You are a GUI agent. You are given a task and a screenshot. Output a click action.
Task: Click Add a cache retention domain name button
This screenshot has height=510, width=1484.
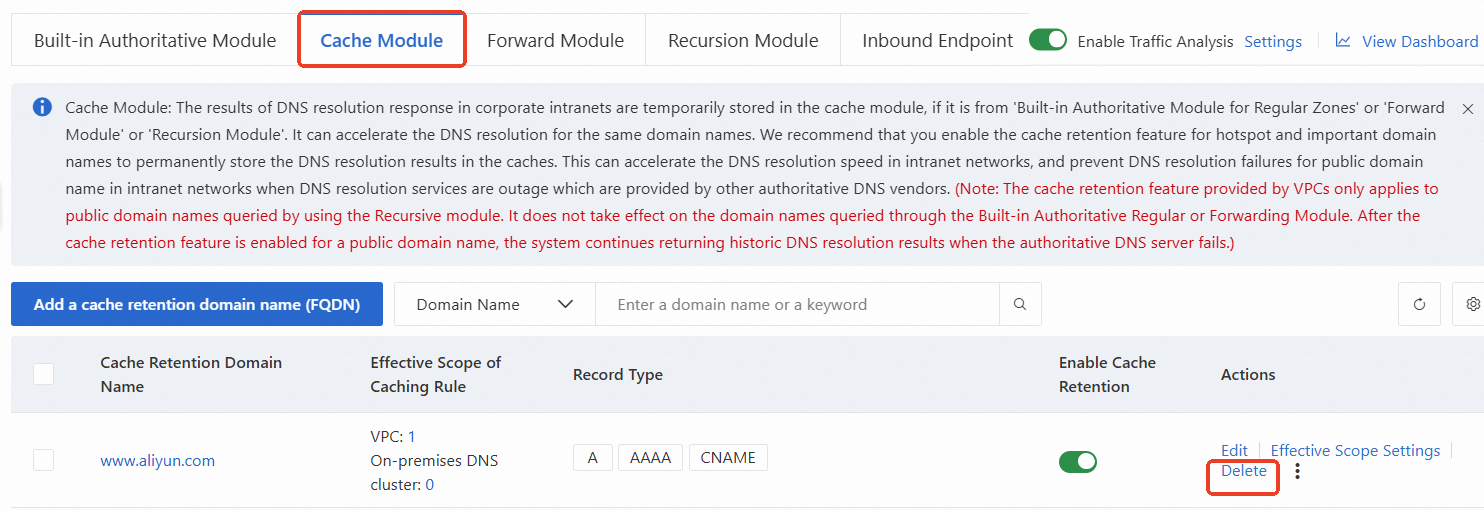196,304
